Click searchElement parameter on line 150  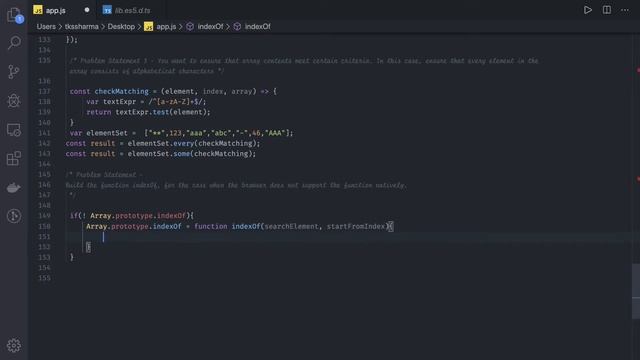pos(291,226)
